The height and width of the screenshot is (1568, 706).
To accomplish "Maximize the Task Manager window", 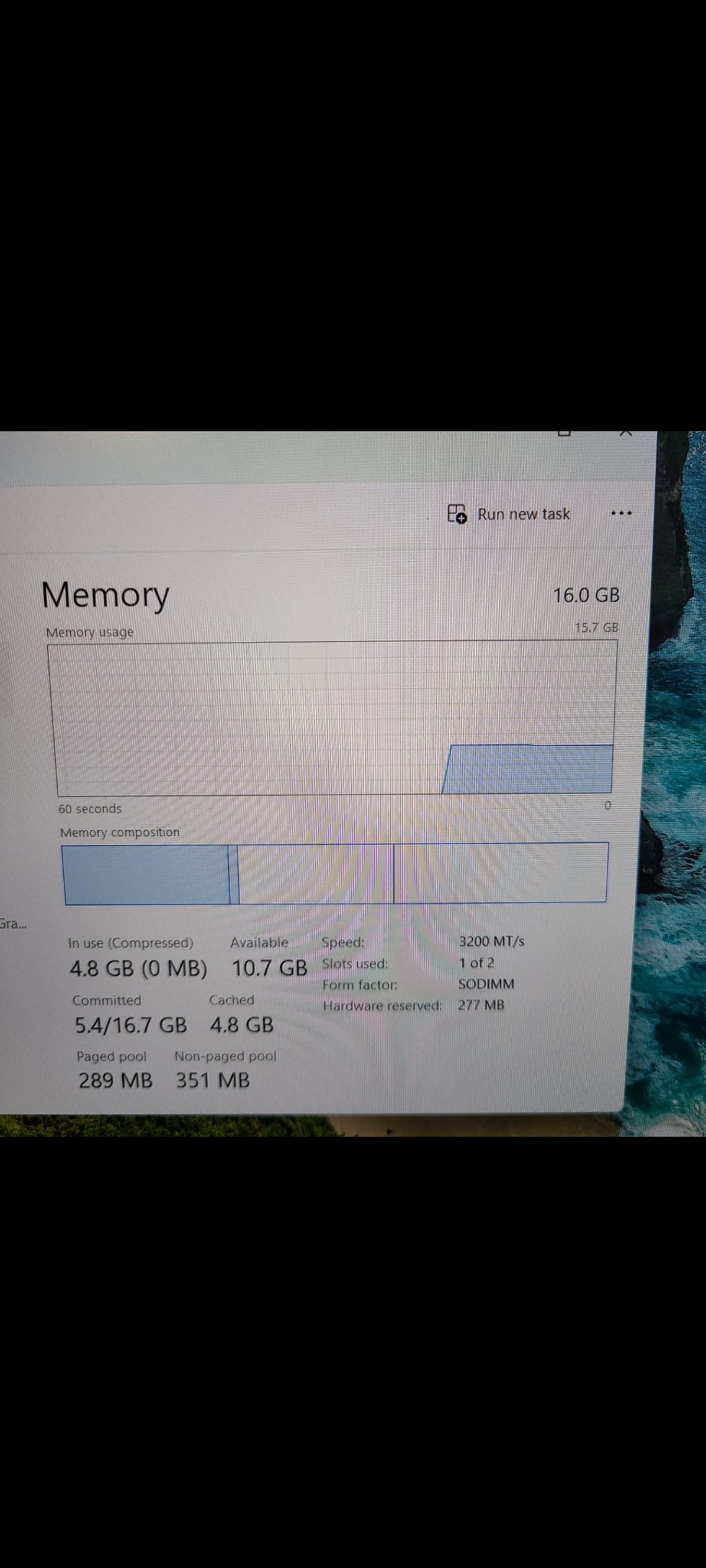I will tap(565, 433).
